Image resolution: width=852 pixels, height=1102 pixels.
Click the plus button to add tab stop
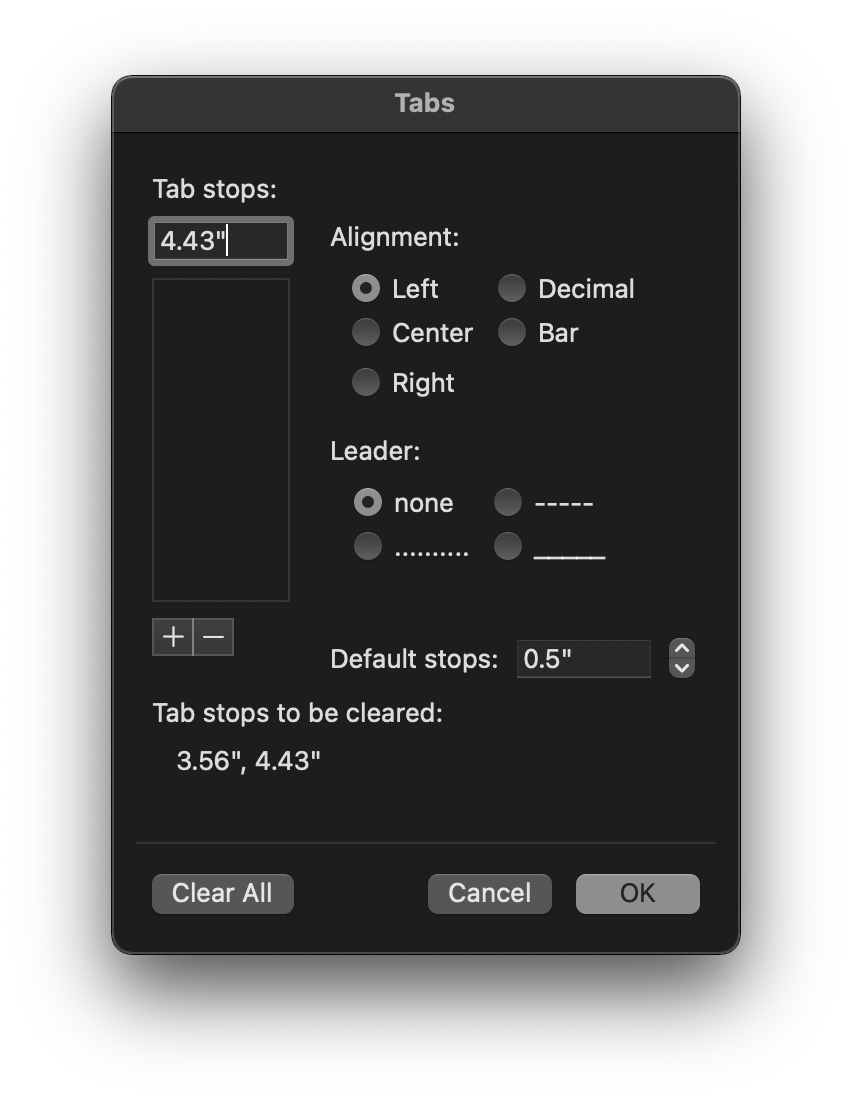[173, 637]
